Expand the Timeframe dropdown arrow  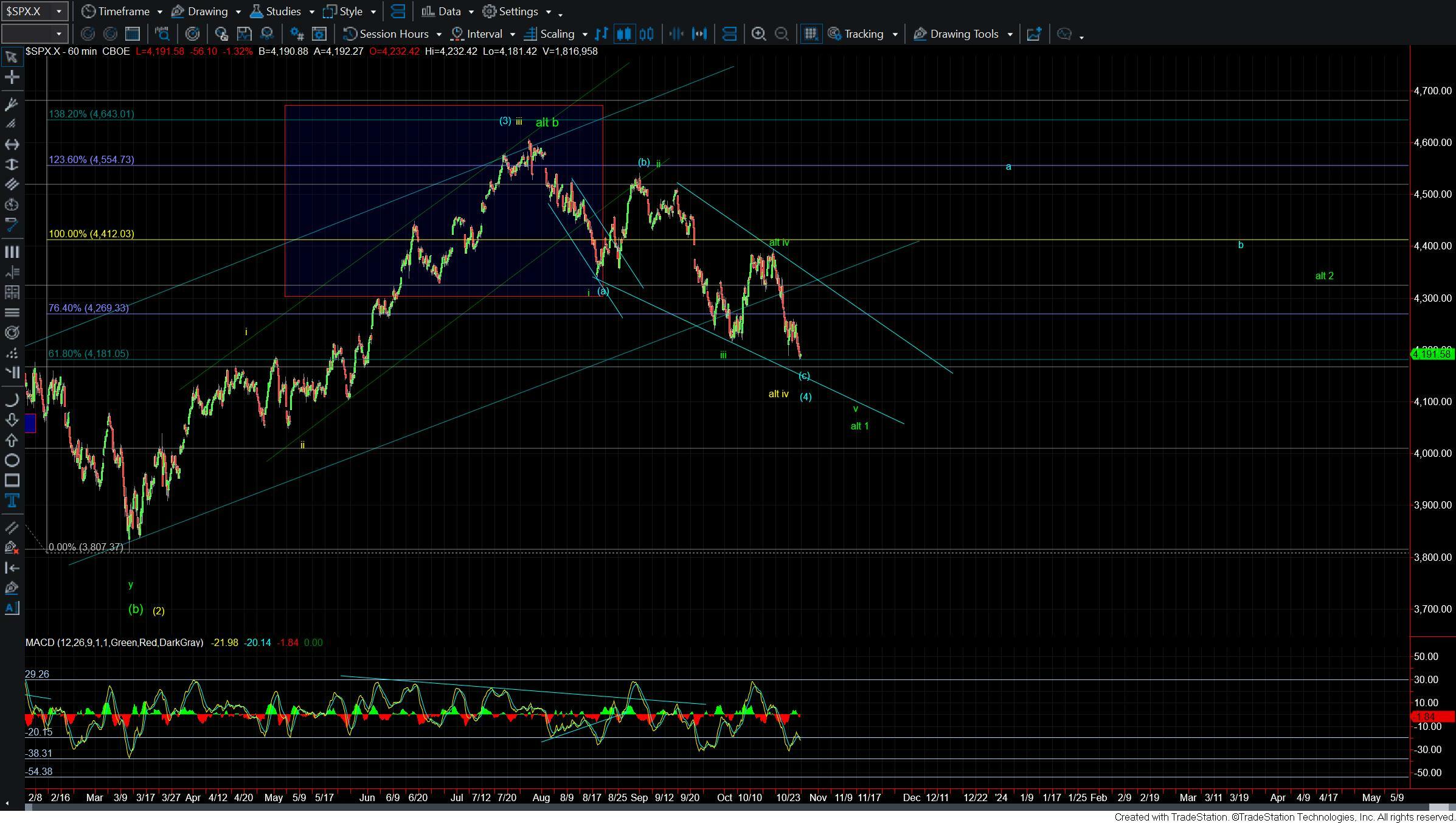pyautogui.click(x=159, y=12)
